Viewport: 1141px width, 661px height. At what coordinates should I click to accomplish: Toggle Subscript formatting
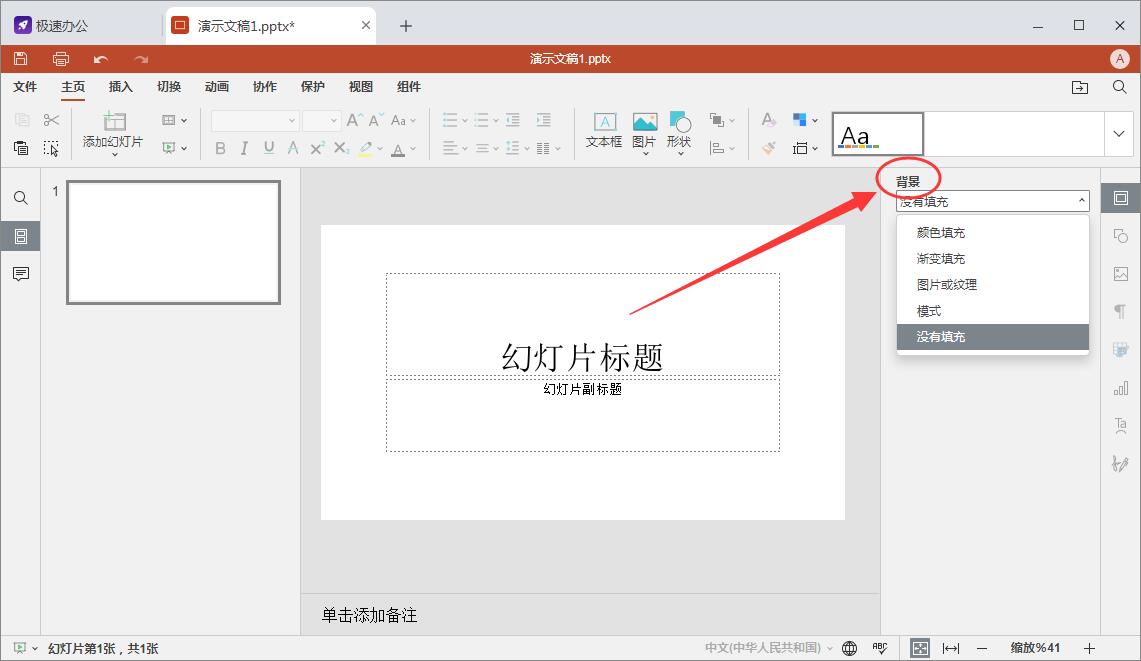341,149
